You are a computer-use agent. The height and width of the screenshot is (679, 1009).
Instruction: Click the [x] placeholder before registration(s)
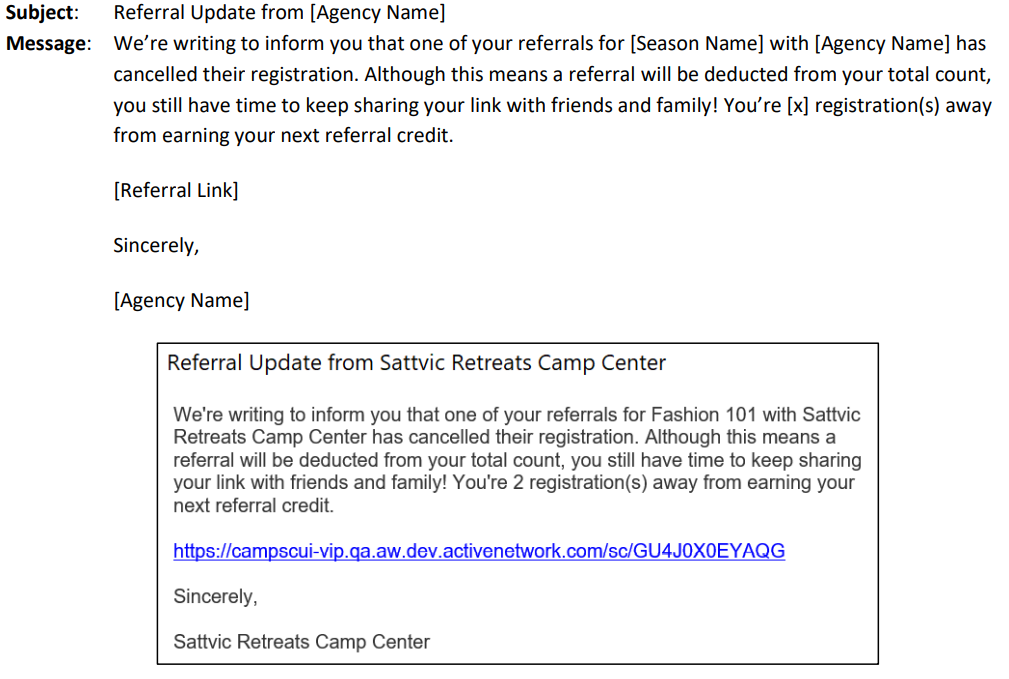point(798,105)
